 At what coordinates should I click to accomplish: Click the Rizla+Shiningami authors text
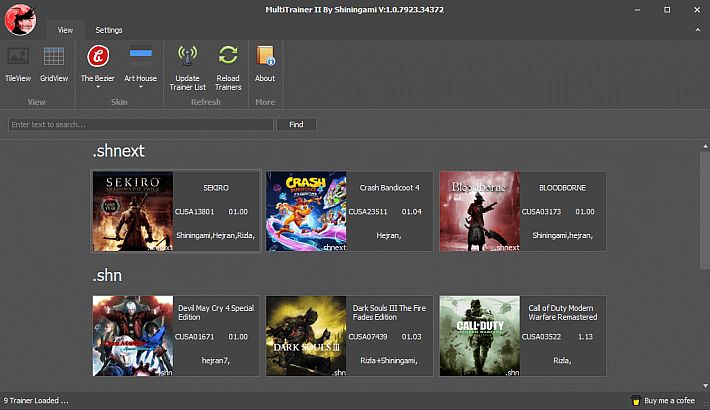tap(389, 361)
